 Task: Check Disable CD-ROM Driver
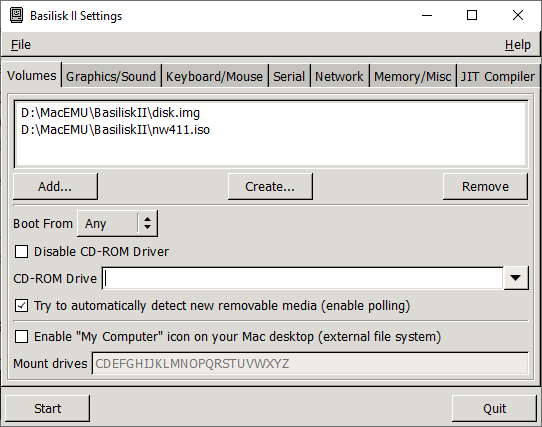(21, 252)
